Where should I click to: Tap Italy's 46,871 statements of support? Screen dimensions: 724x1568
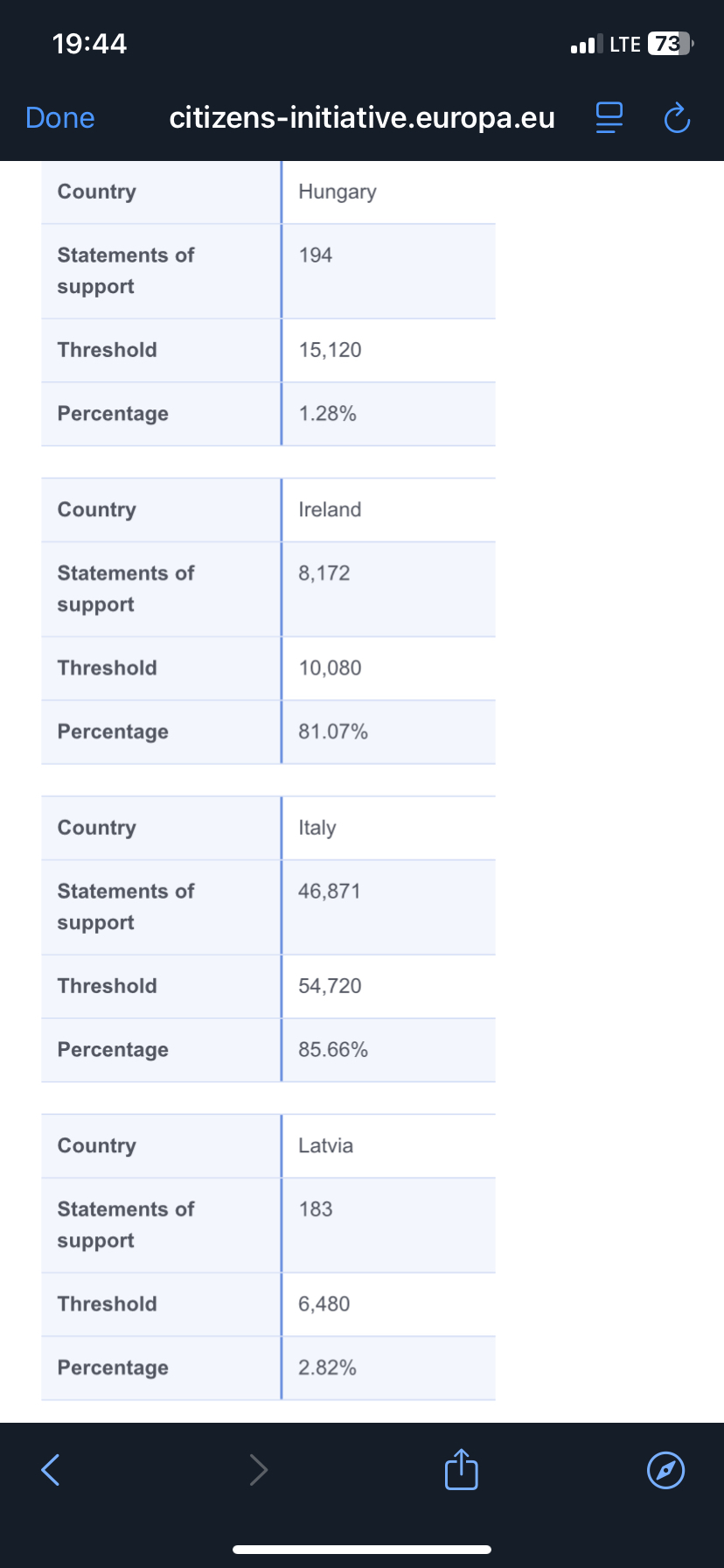[x=329, y=892]
